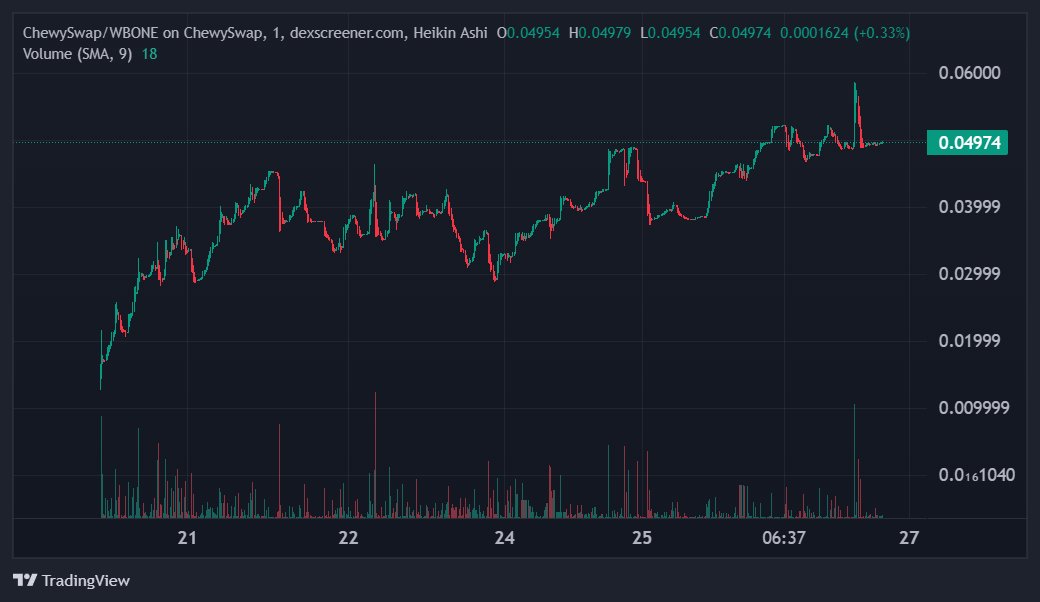Click the 06:37 time axis label
The height and width of the screenshot is (602, 1040).
pos(783,538)
